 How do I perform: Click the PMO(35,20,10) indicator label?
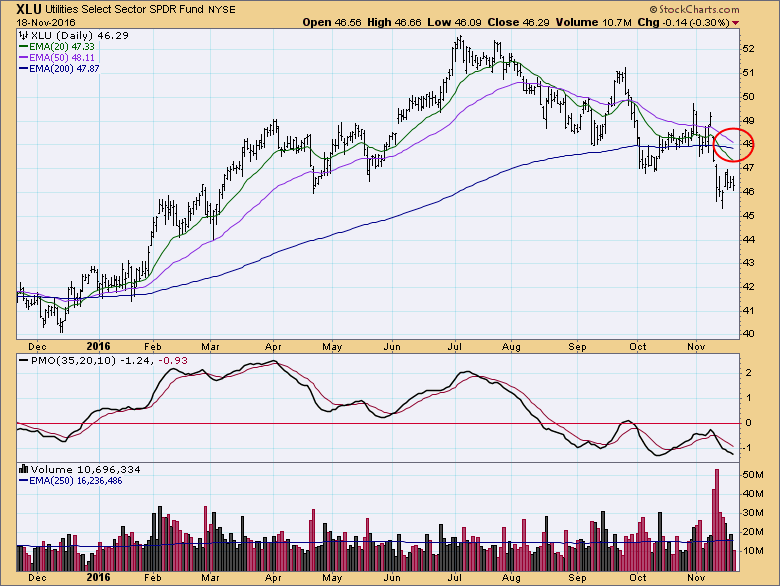(x=74, y=360)
